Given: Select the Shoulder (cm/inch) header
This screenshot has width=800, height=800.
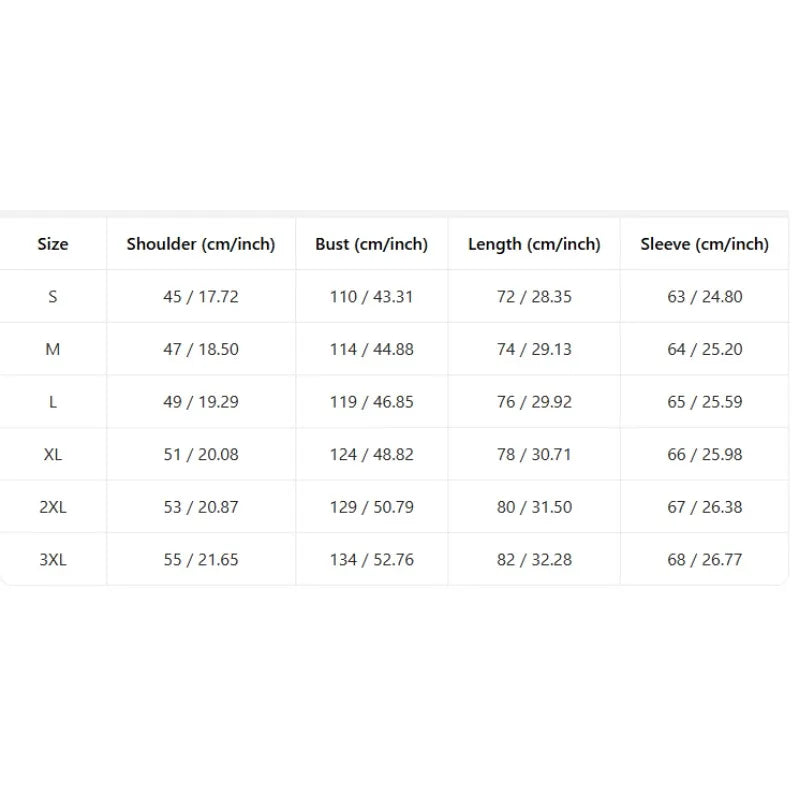Looking at the screenshot, I should coord(201,244).
